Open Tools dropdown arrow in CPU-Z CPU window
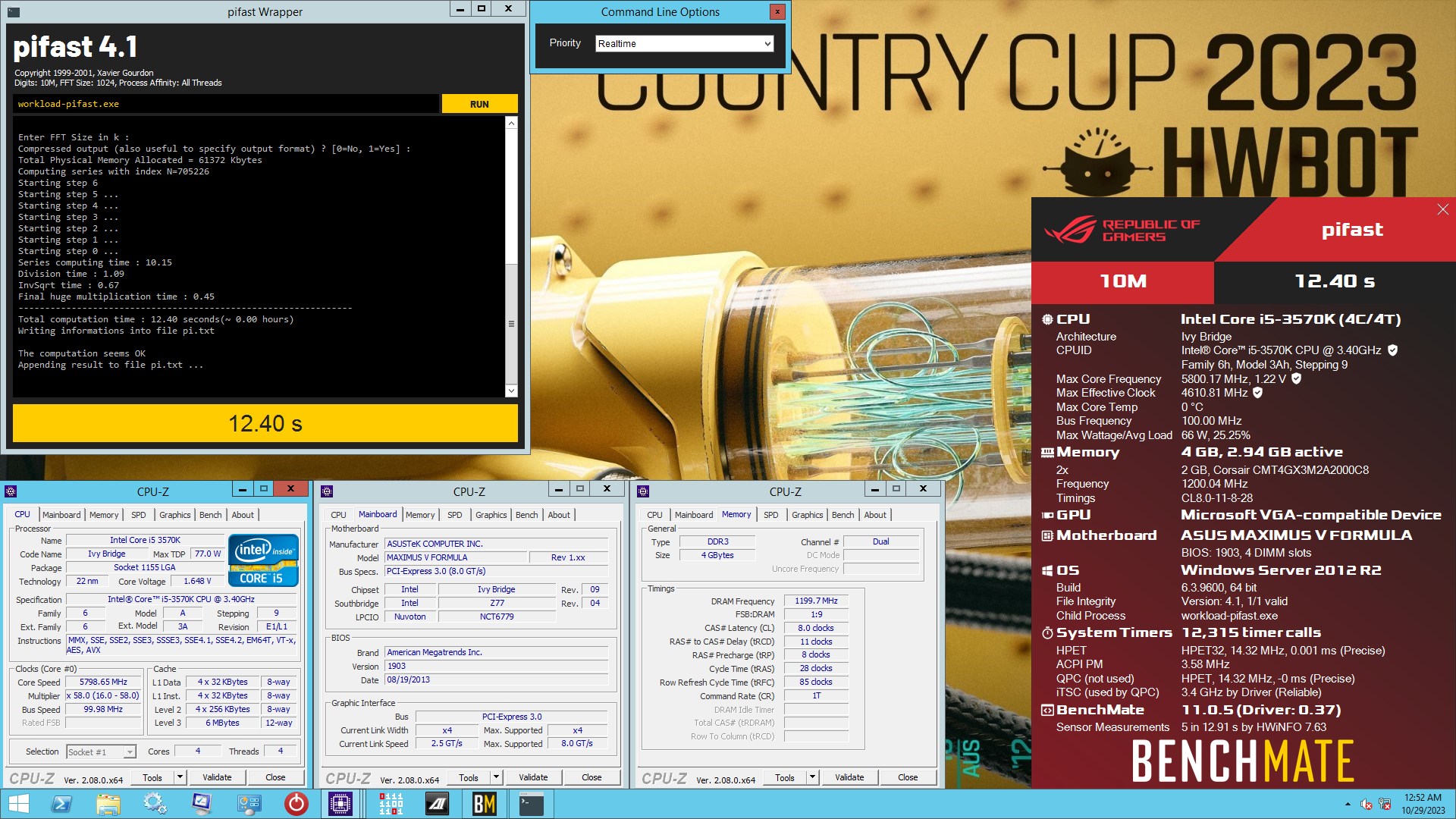 [180, 777]
